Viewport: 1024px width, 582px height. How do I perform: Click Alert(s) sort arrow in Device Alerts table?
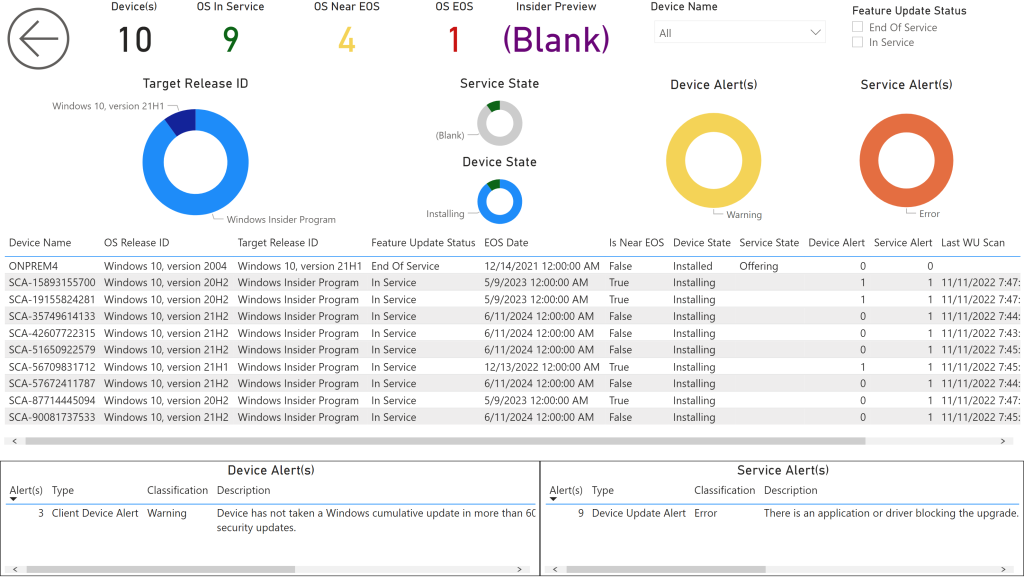click(x=13, y=499)
